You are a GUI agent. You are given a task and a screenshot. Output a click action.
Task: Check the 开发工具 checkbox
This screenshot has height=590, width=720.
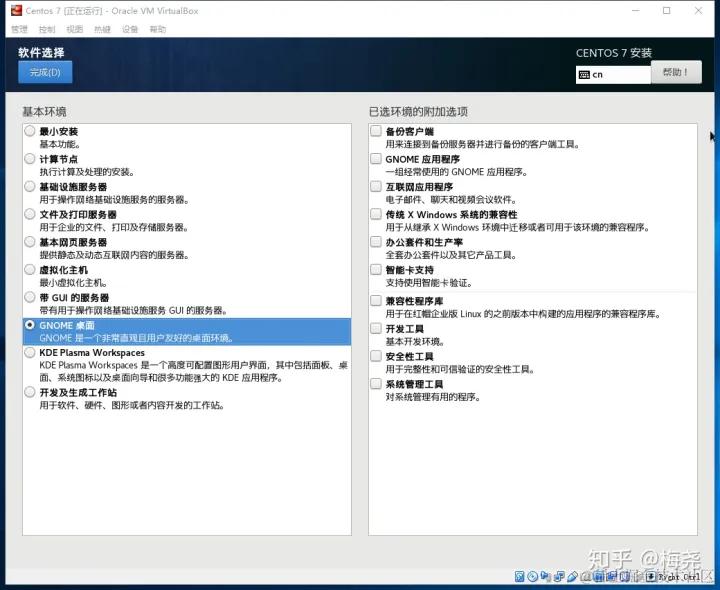tap(376, 328)
